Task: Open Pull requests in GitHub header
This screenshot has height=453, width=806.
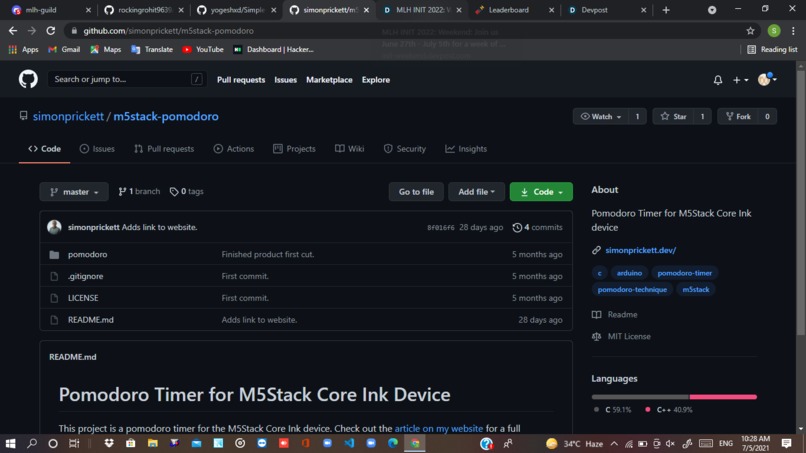Action: [241, 80]
